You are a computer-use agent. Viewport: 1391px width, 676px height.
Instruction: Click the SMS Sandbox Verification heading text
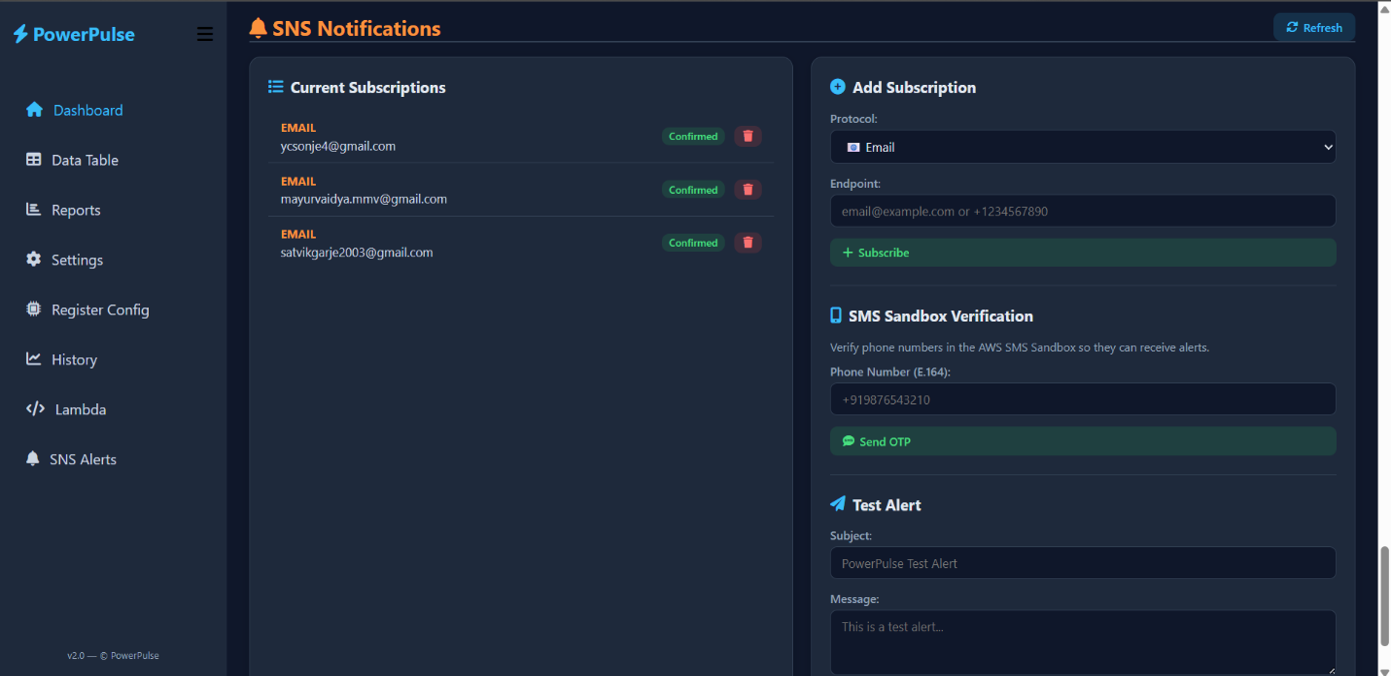click(x=941, y=316)
